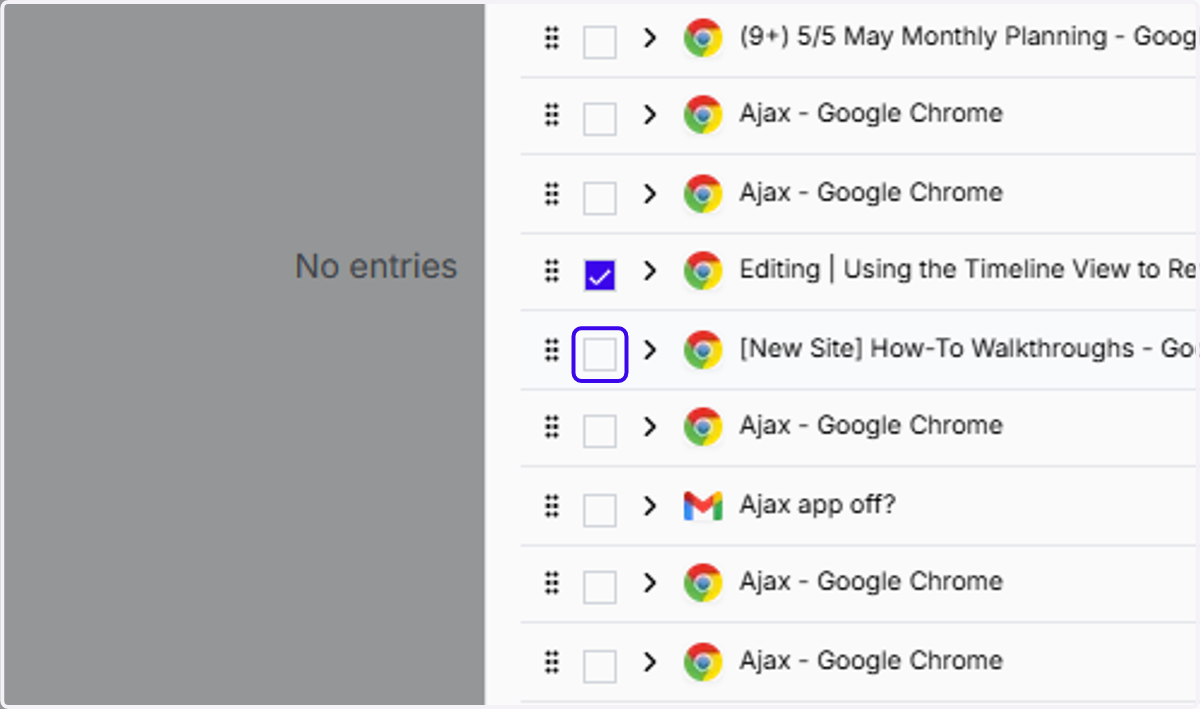The image size is (1200, 709).
Task: Expand the New Site How-To Walkthroughs chevron
Action: pyautogui.click(x=650, y=349)
